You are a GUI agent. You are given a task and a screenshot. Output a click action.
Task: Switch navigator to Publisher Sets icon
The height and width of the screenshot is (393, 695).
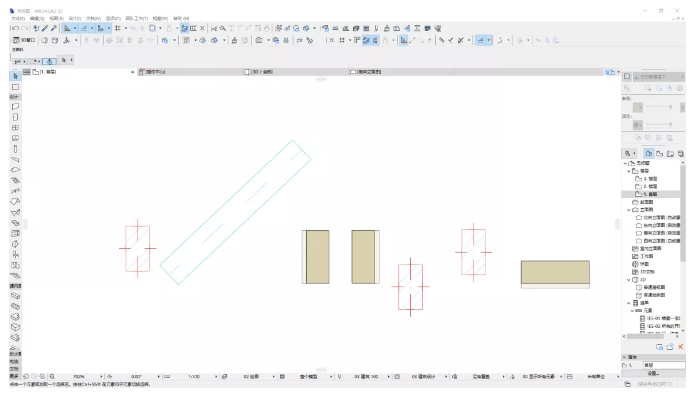point(681,153)
